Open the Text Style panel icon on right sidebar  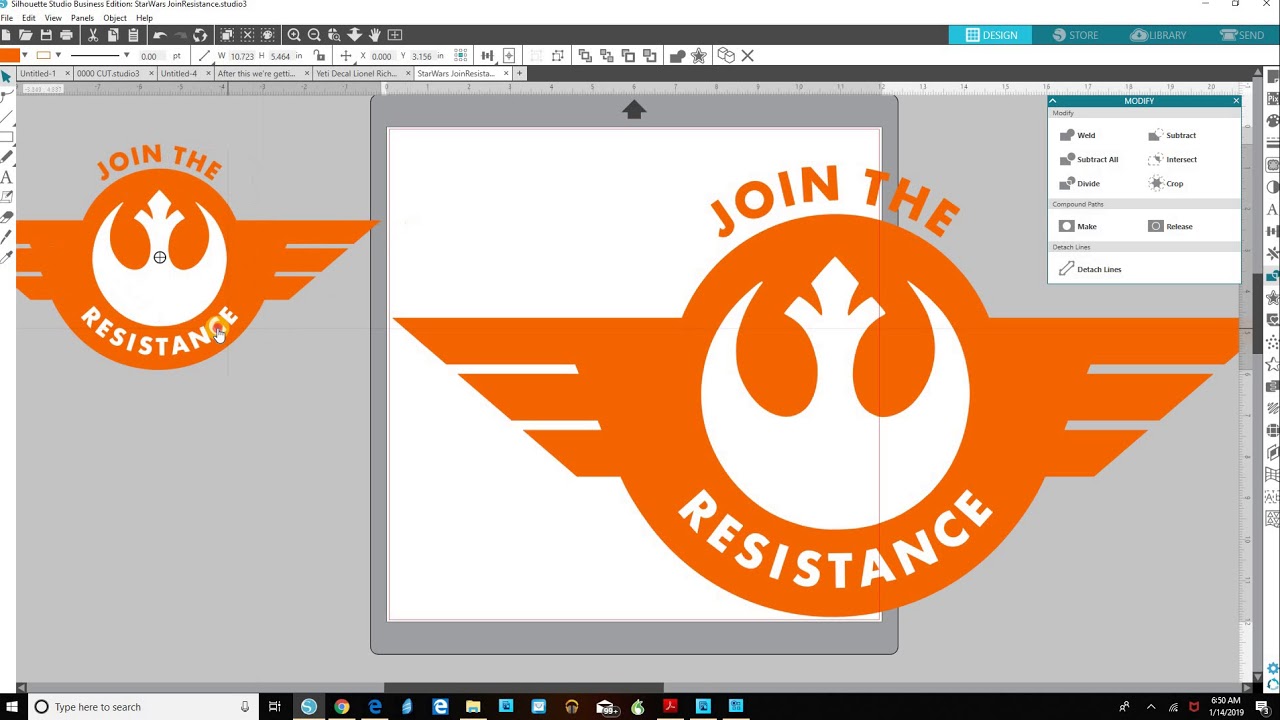click(x=1272, y=210)
